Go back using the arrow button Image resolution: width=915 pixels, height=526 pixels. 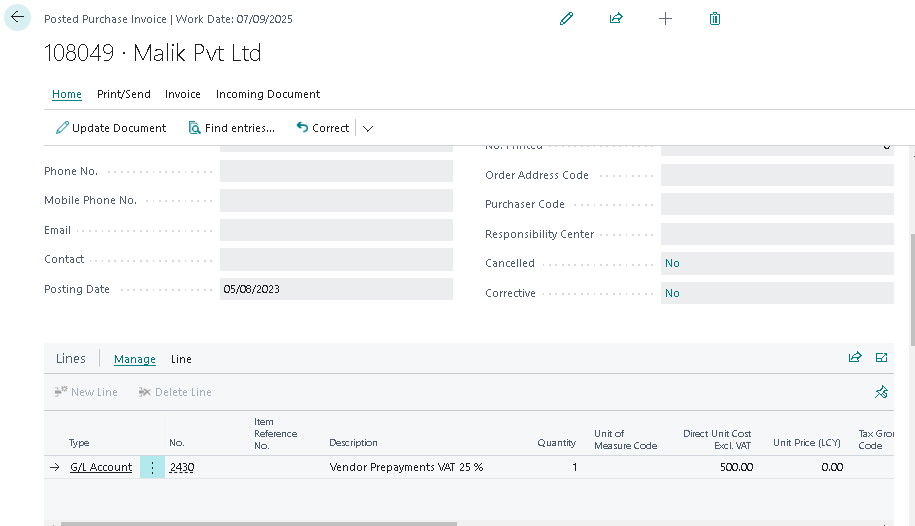18,18
